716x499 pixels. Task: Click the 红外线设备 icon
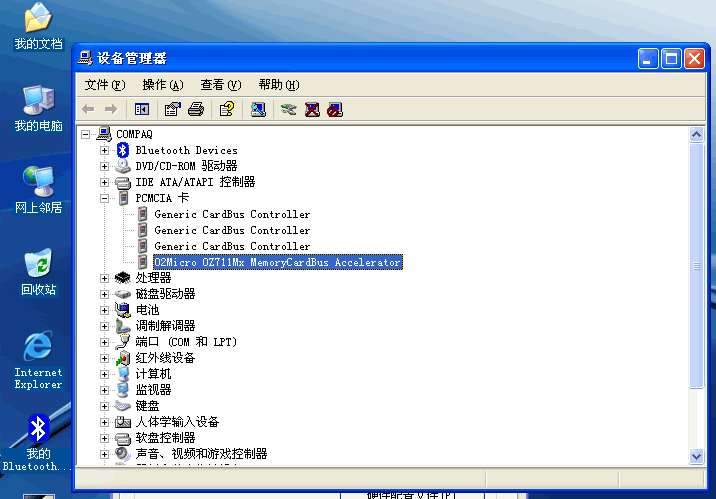coord(122,358)
